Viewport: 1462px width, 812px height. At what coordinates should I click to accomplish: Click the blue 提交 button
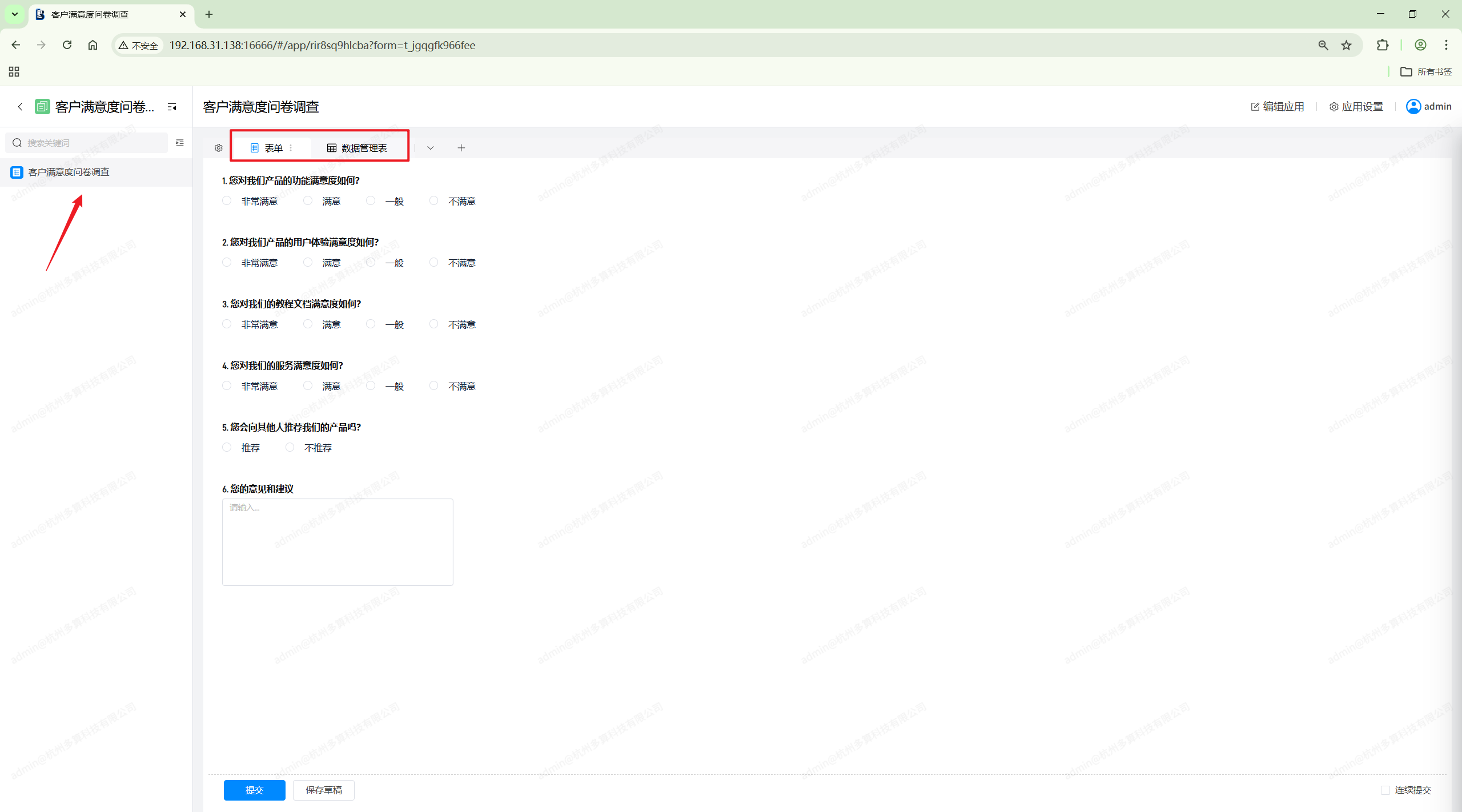click(x=254, y=790)
